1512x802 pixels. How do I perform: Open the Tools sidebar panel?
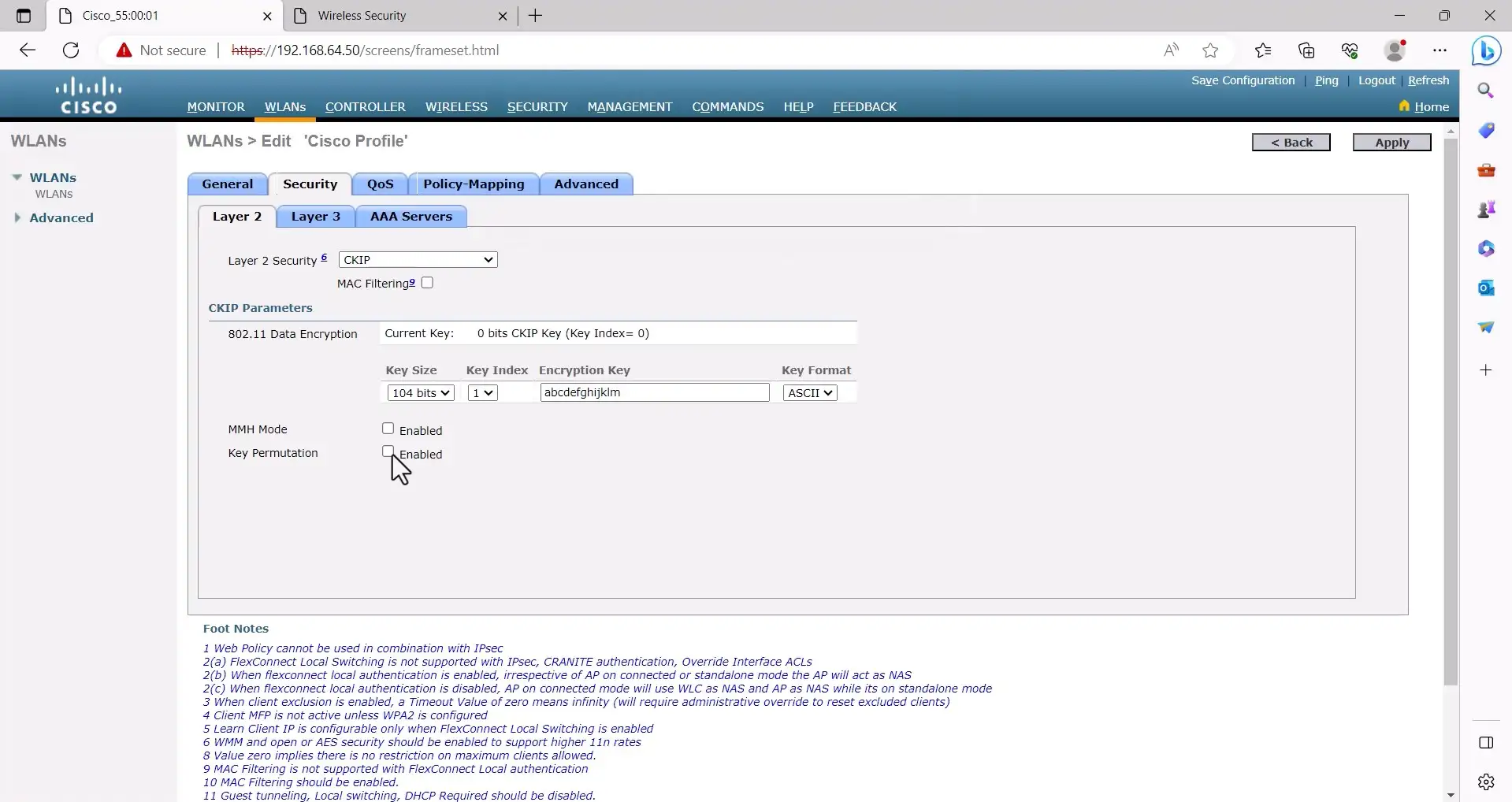pos(1488,169)
